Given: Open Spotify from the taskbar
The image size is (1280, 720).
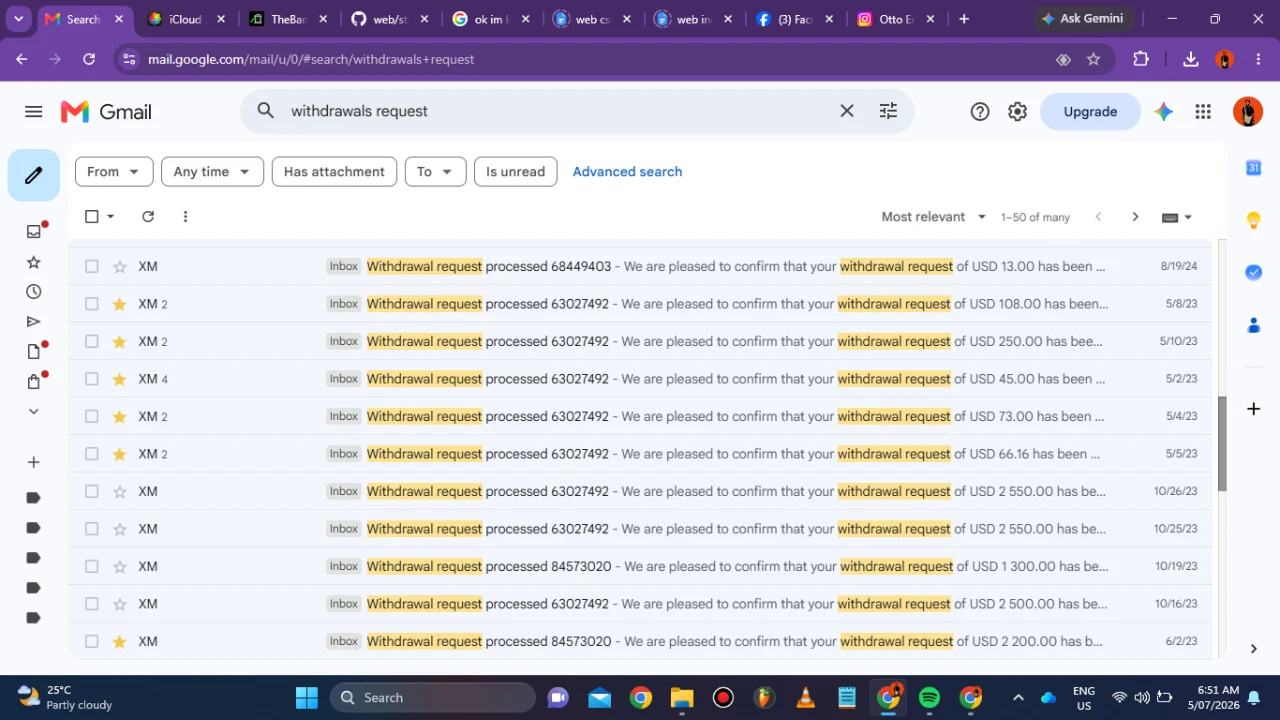Looking at the screenshot, I should pos(929,697).
